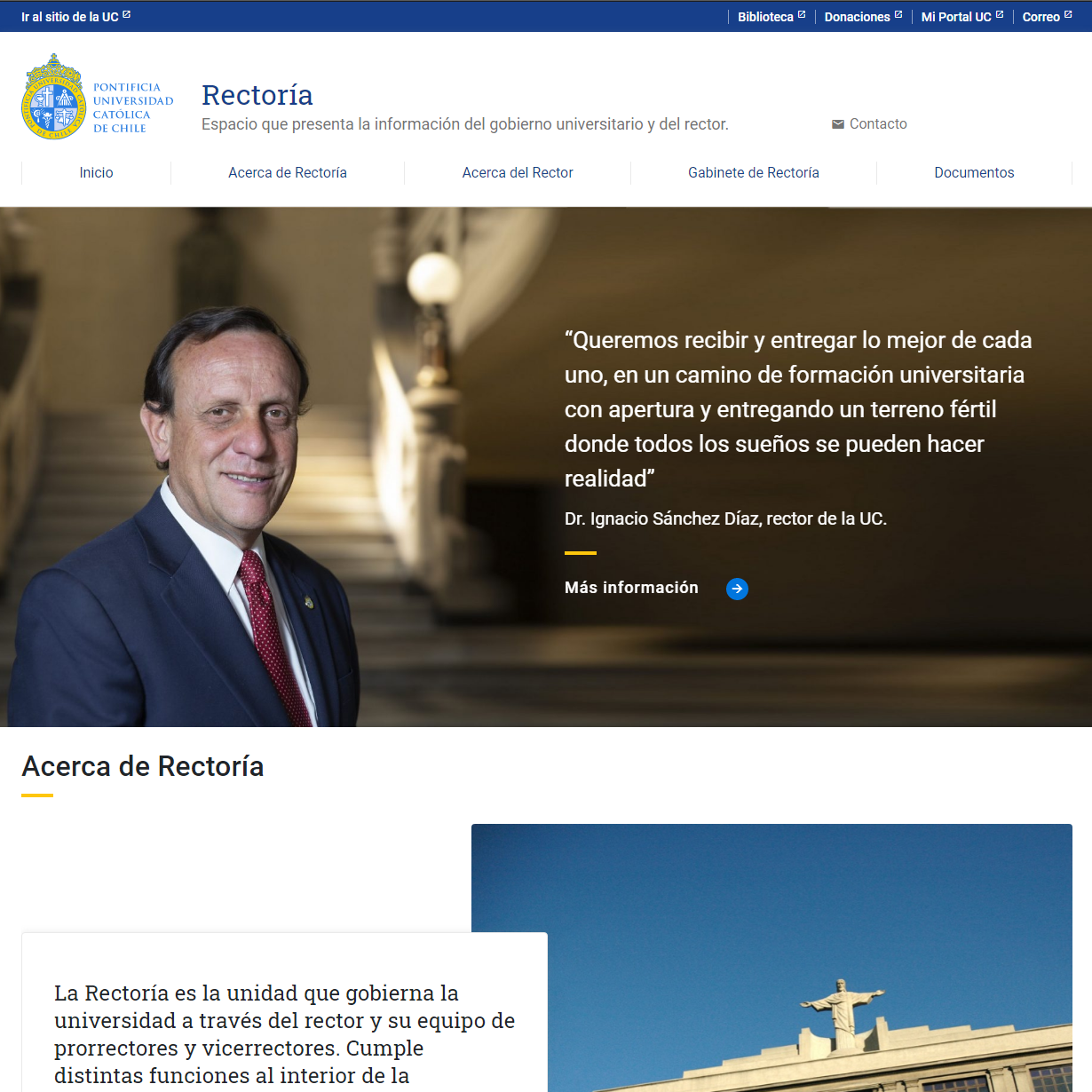
Task: Click the Christ statue building photo
Action: pyautogui.click(x=772, y=958)
